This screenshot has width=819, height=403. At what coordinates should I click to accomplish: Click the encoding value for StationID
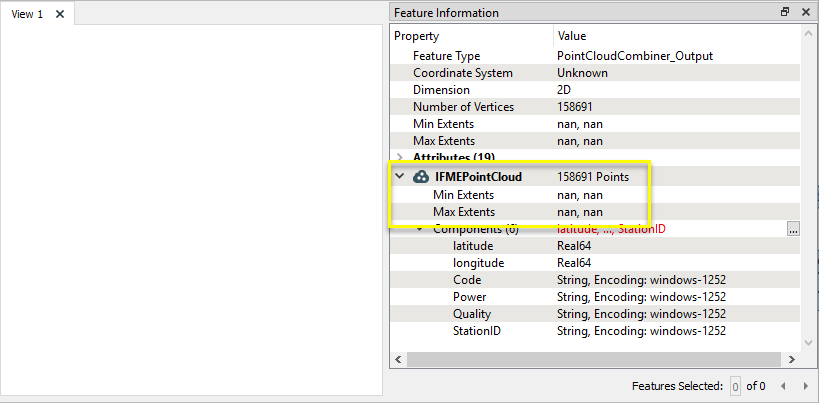[x=641, y=331]
